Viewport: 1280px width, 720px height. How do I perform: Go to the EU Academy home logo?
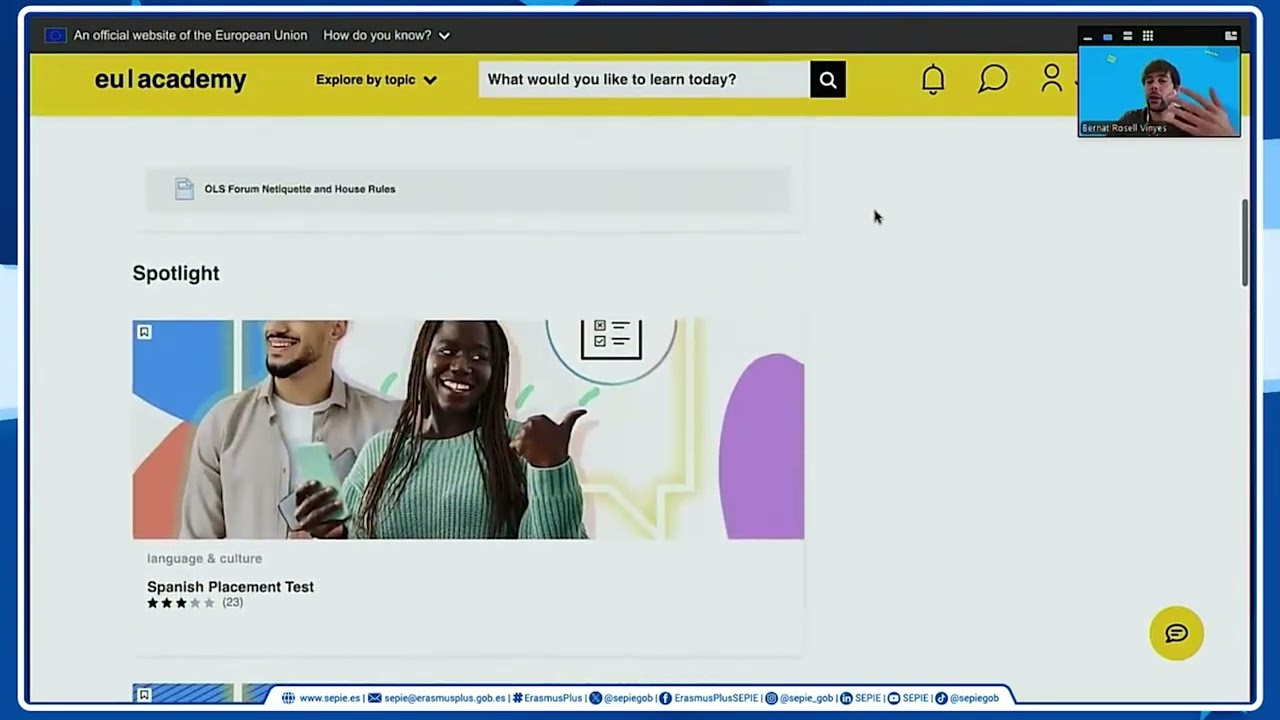click(170, 79)
